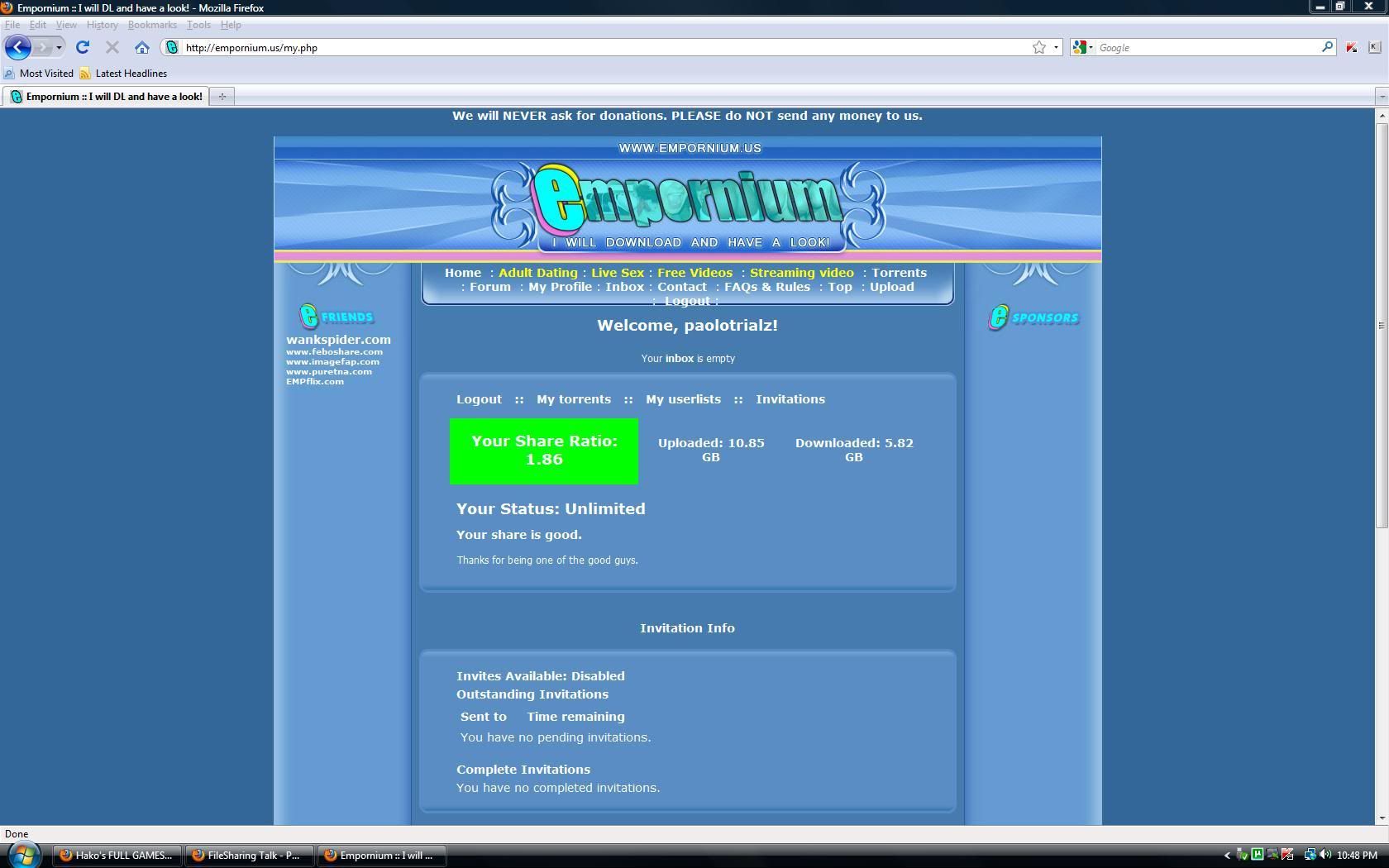Viewport: 1389px width, 868px height.
Task: Click the volume speaker tray icon
Action: [x=1325, y=855]
